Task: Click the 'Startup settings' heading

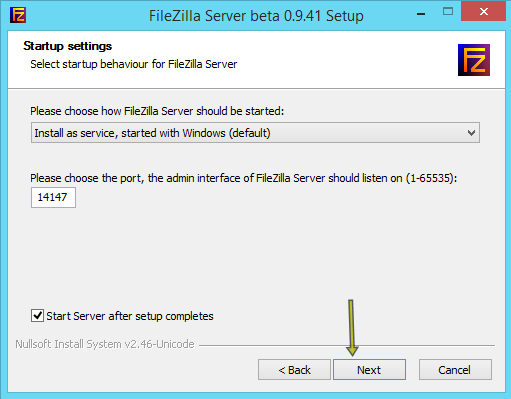Action: 67,46
